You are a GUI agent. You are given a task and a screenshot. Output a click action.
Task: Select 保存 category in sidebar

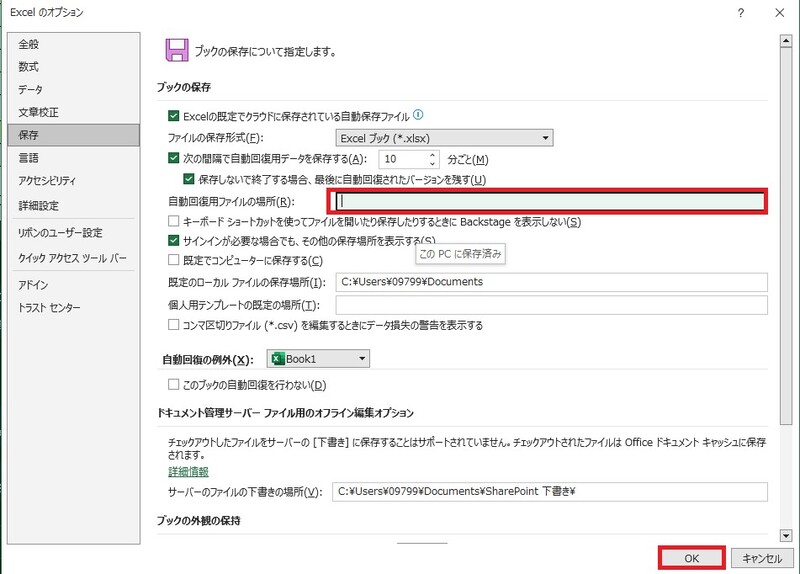73,135
